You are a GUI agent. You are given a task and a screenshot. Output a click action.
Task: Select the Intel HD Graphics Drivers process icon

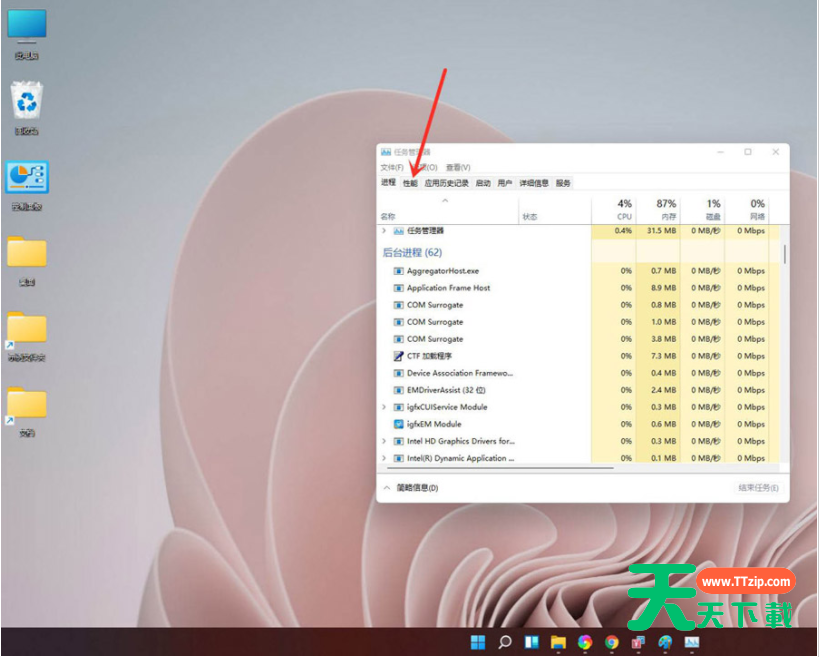(398, 440)
